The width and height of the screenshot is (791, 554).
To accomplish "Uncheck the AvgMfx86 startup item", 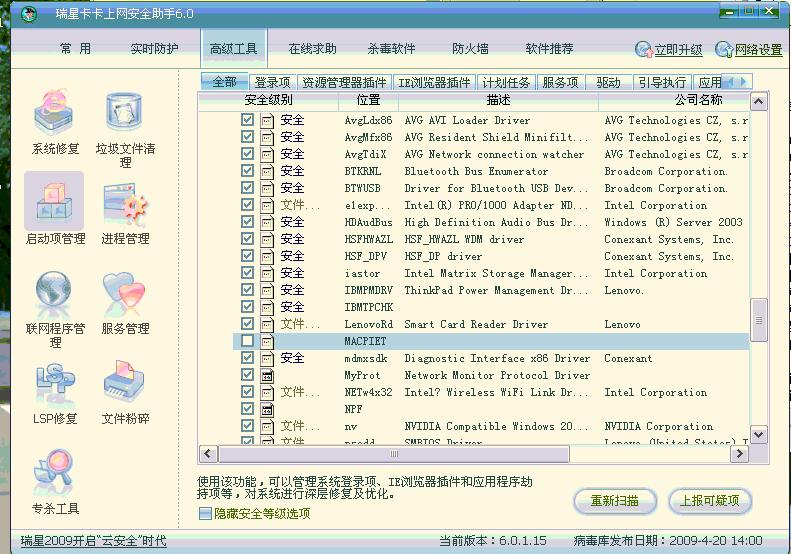I will [247, 137].
